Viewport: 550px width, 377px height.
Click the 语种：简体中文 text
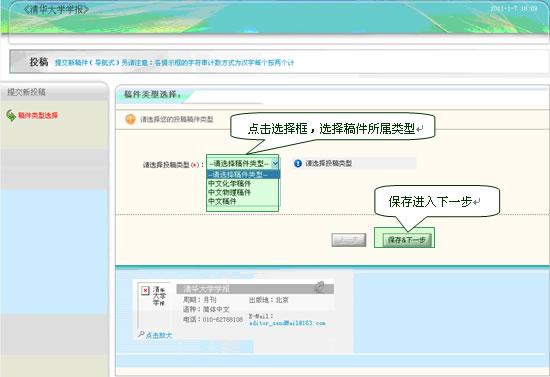tap(206, 309)
